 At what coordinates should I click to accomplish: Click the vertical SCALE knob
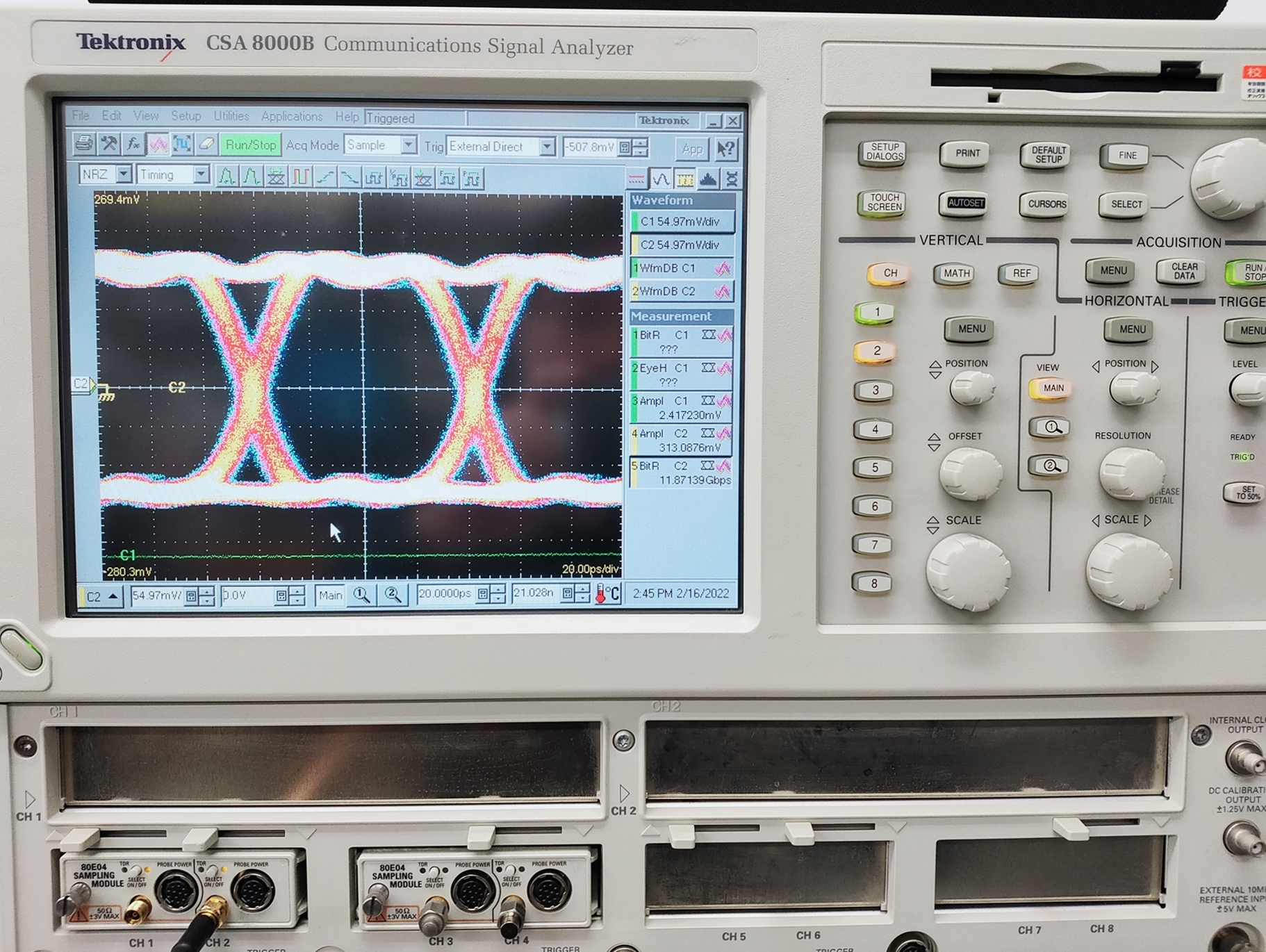[969, 573]
